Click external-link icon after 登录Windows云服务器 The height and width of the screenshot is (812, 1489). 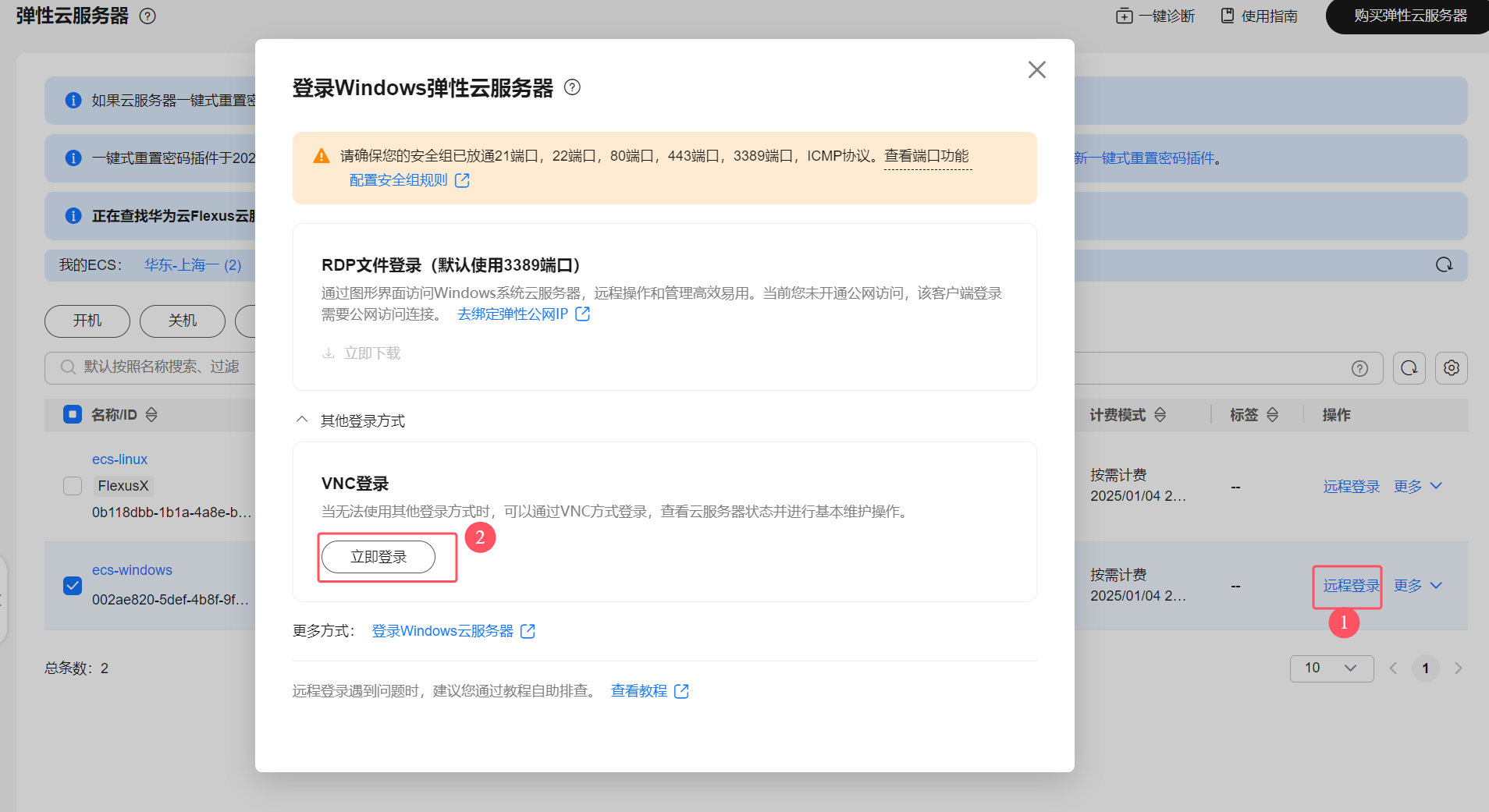[528, 631]
